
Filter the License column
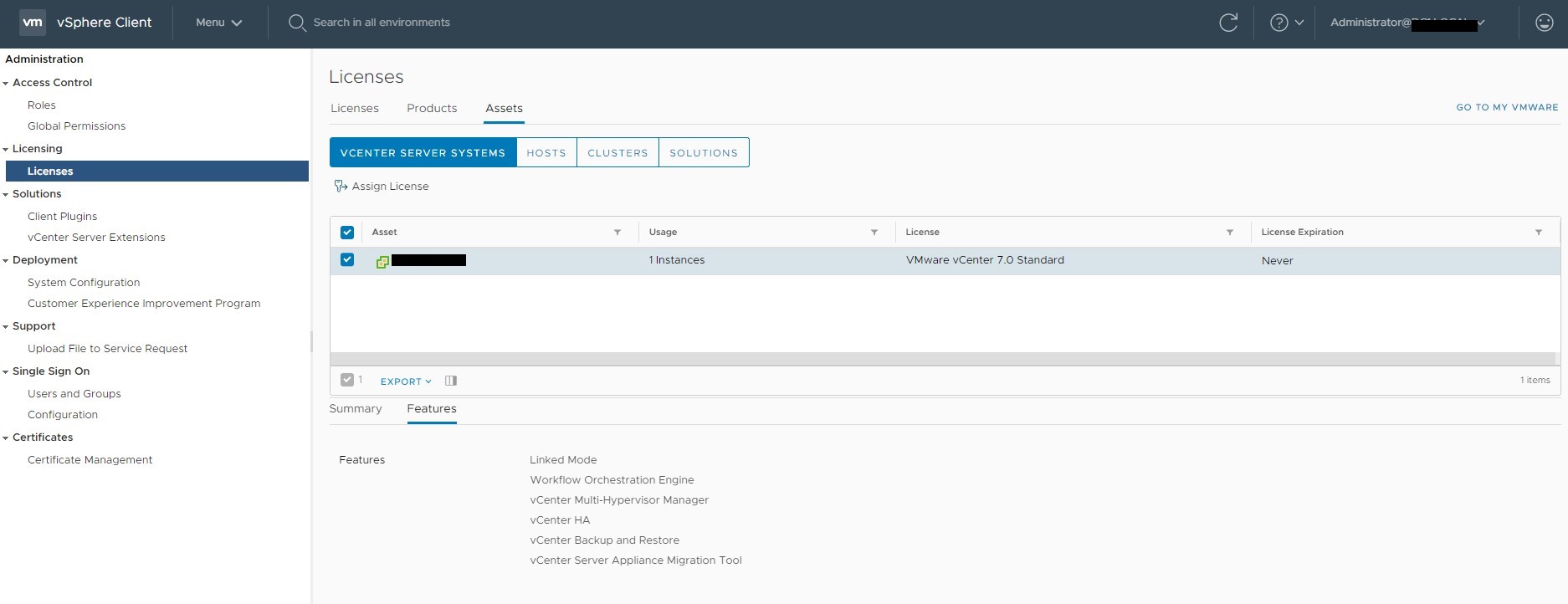(x=1230, y=233)
